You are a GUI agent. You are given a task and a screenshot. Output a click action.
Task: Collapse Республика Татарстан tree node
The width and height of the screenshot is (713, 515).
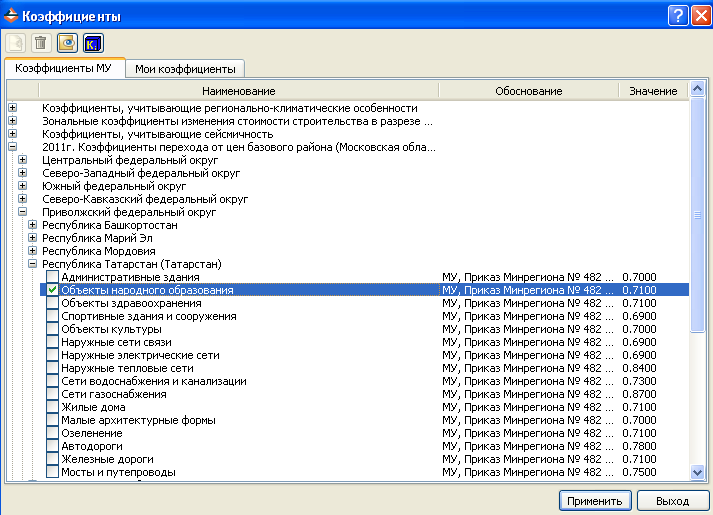point(32,264)
